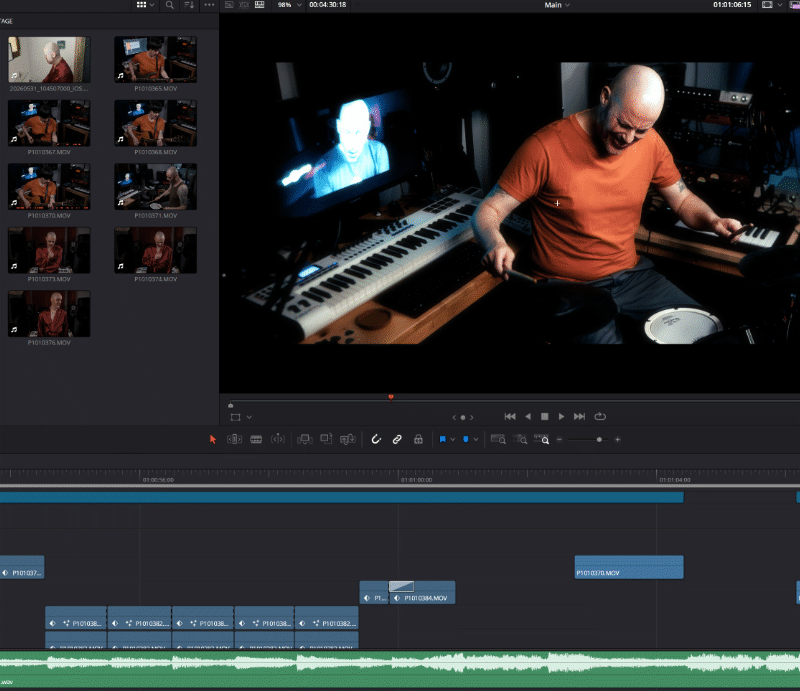The height and width of the screenshot is (691, 800).
Task: Click Custom Zoom icon
Action: (541, 439)
